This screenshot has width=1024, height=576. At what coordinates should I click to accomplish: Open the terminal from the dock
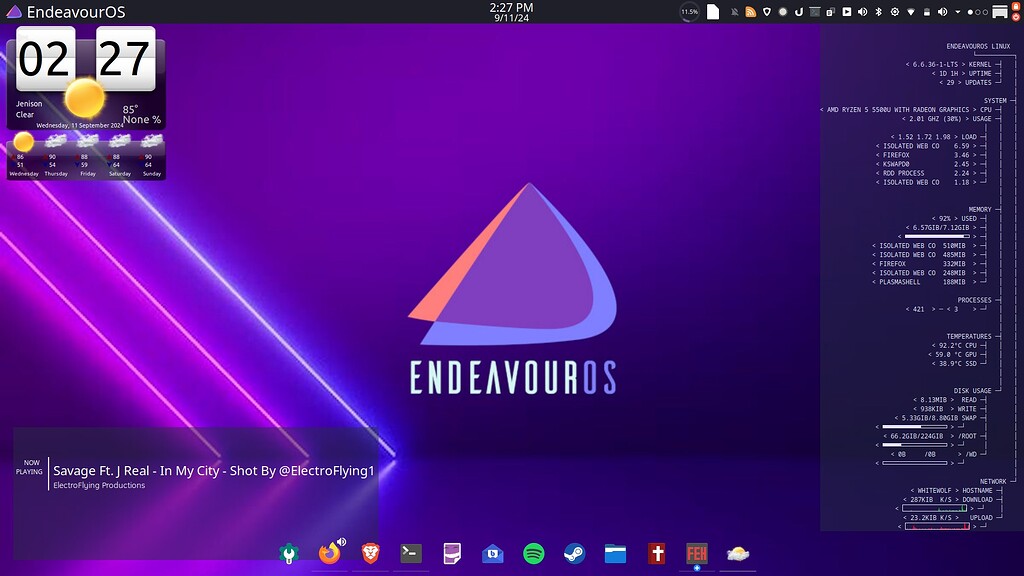point(410,553)
